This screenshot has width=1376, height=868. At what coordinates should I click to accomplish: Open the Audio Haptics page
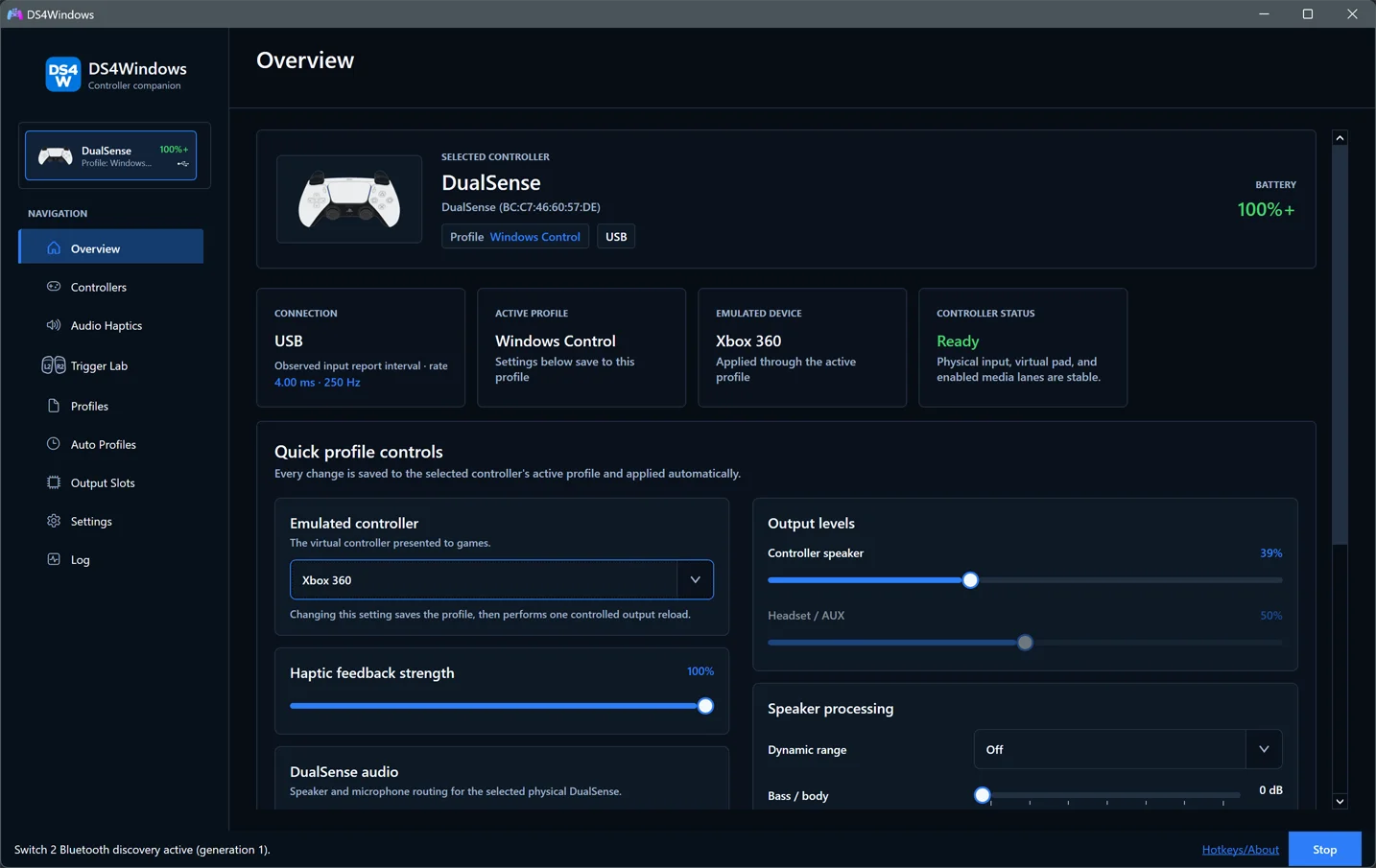tap(110, 326)
